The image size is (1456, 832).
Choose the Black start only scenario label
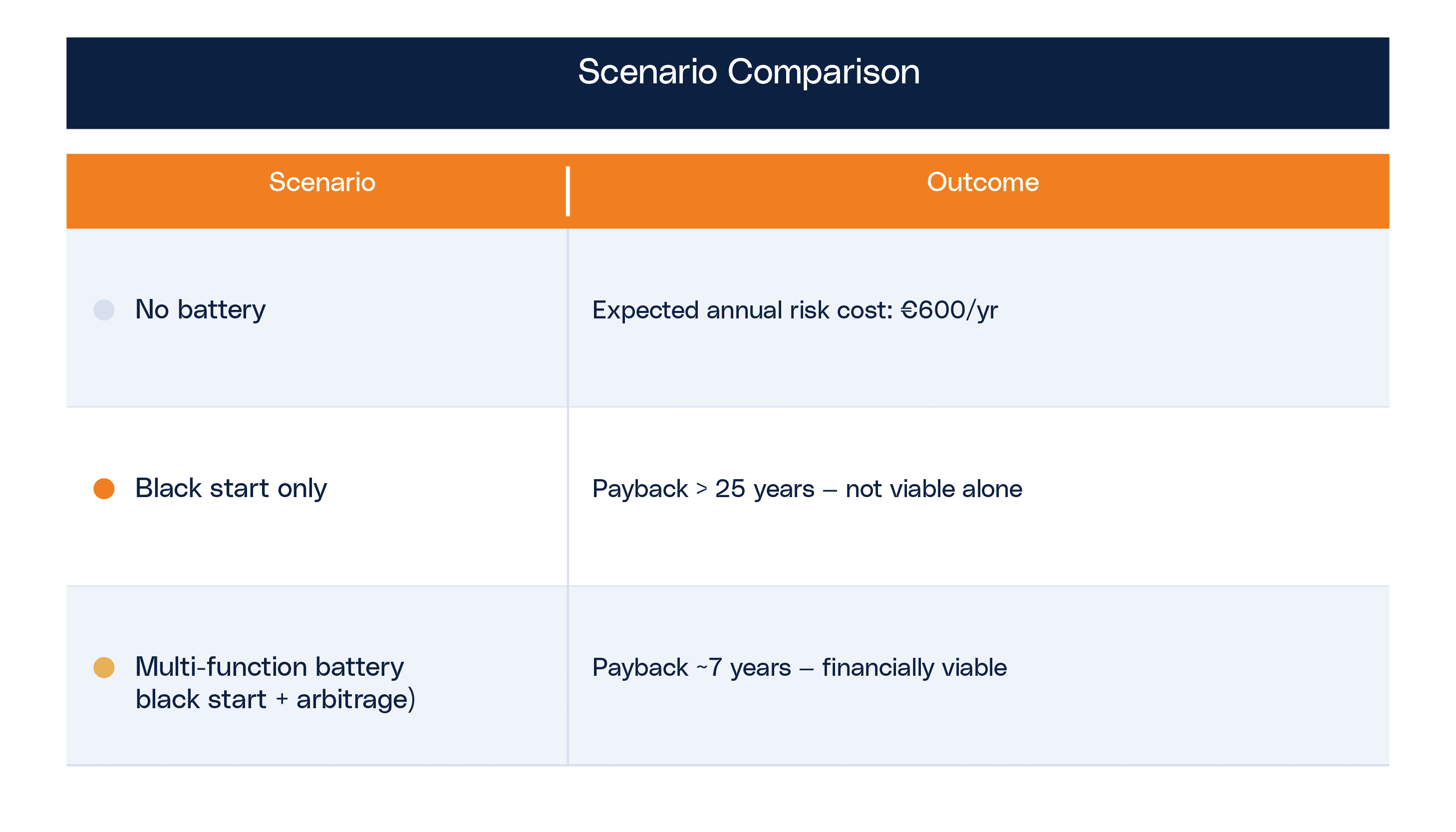(231, 489)
